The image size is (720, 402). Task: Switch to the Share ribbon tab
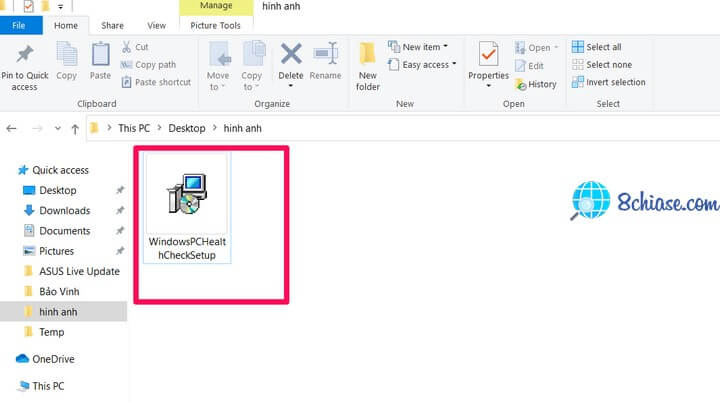(x=113, y=25)
